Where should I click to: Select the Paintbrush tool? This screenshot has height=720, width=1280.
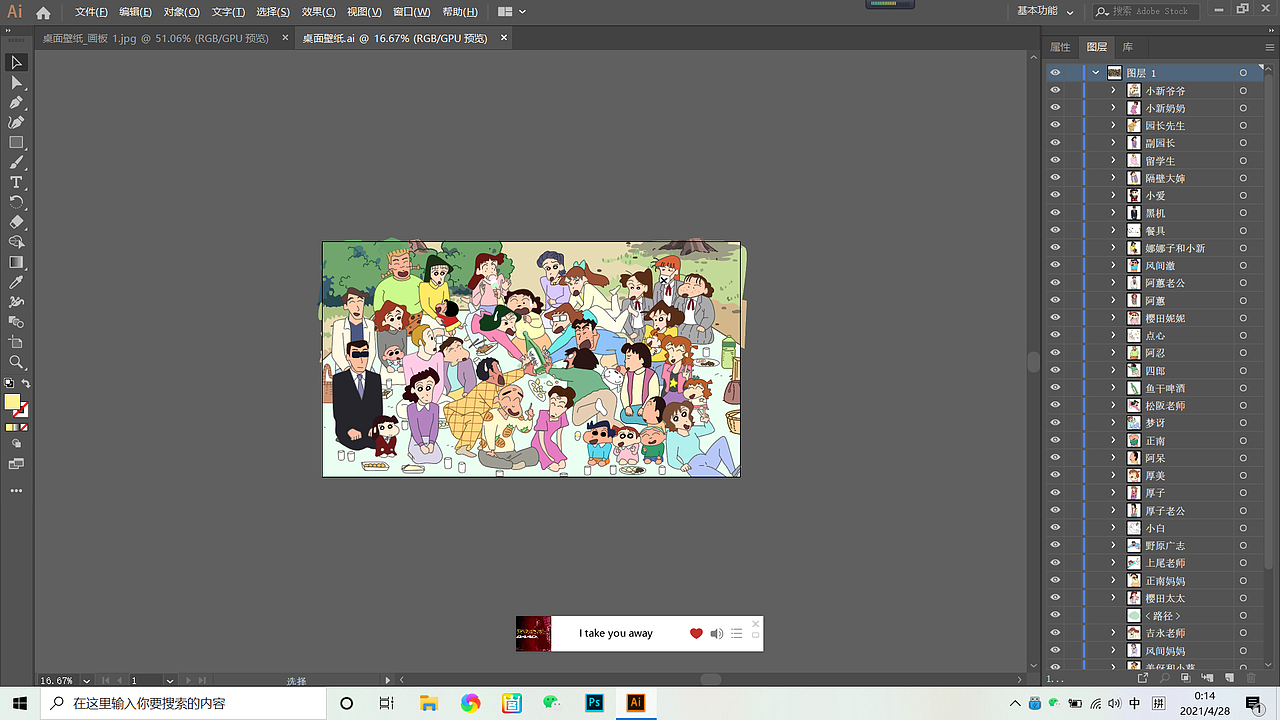[16, 162]
